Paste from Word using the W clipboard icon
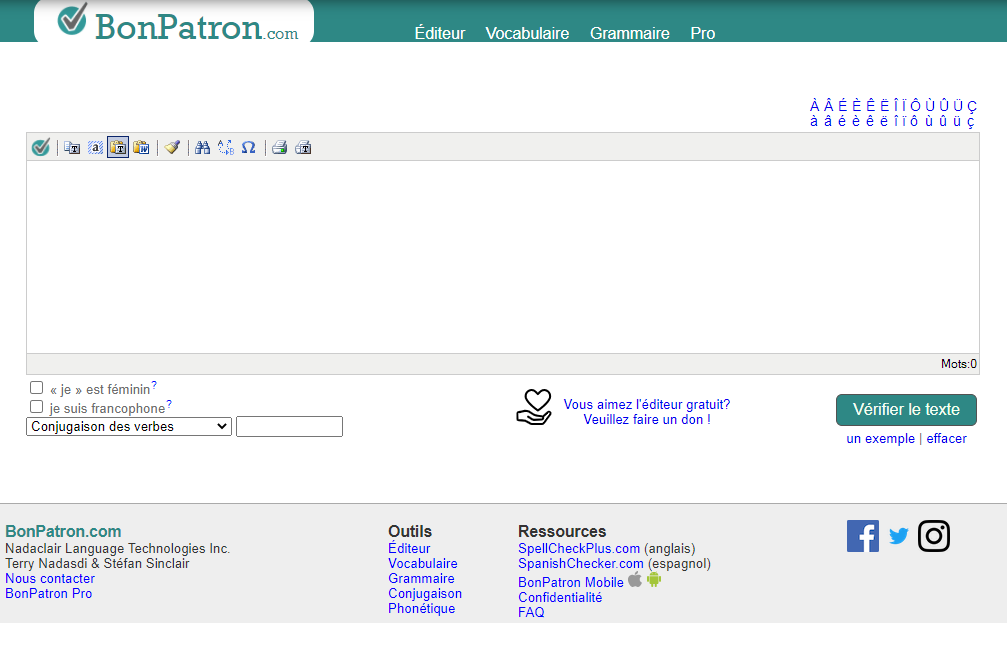Viewport: 1007px width, 665px height. pos(141,147)
